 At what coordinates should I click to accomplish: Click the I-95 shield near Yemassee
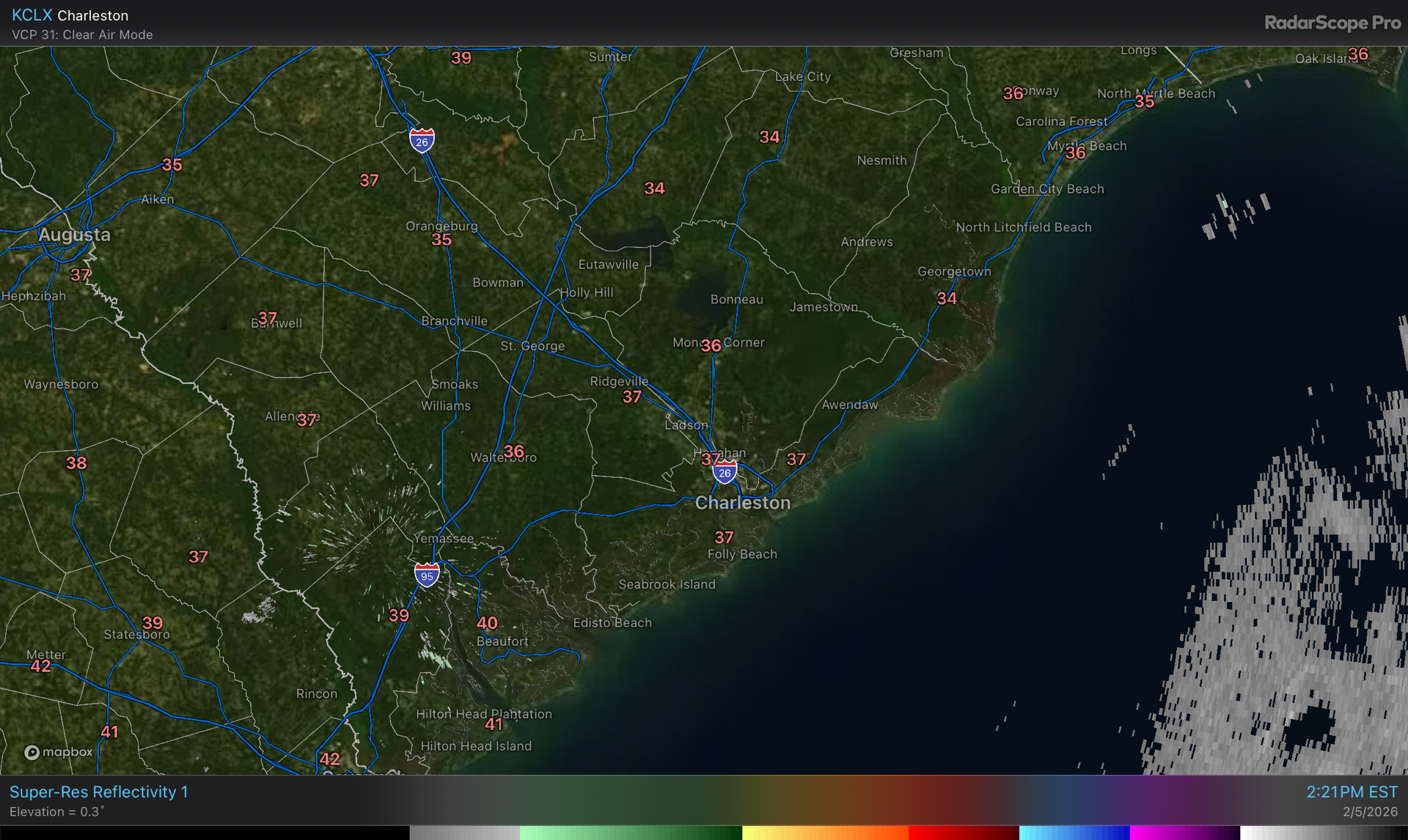tap(427, 575)
